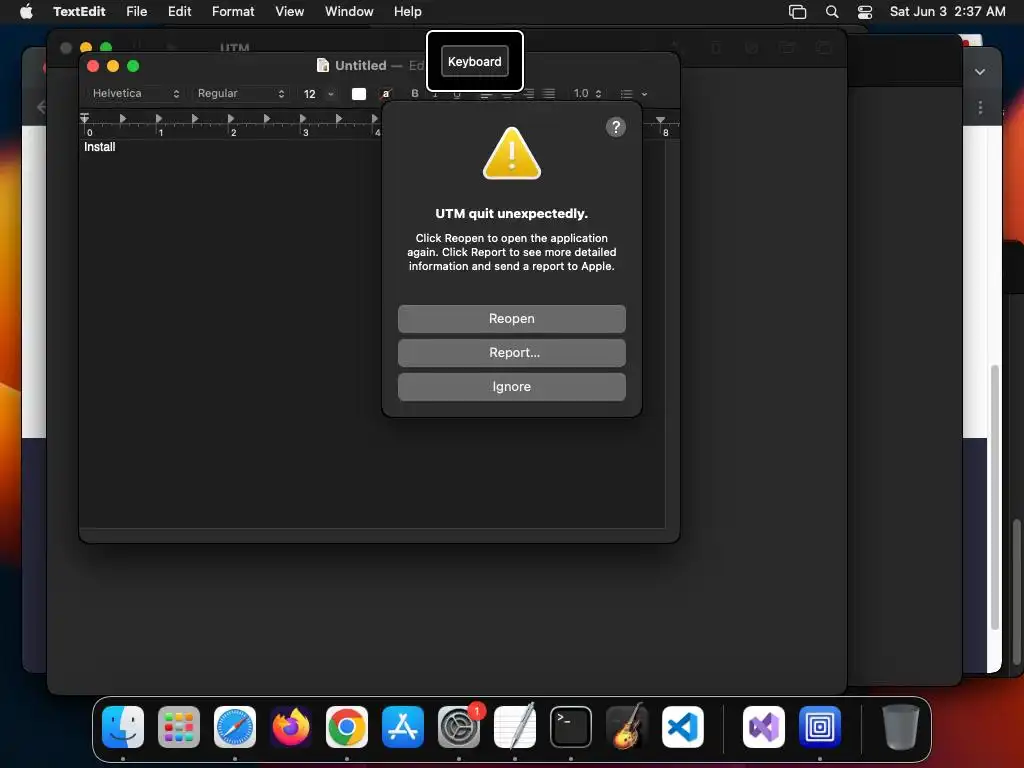
Task: Open Safari in the Dock
Action: [235, 727]
